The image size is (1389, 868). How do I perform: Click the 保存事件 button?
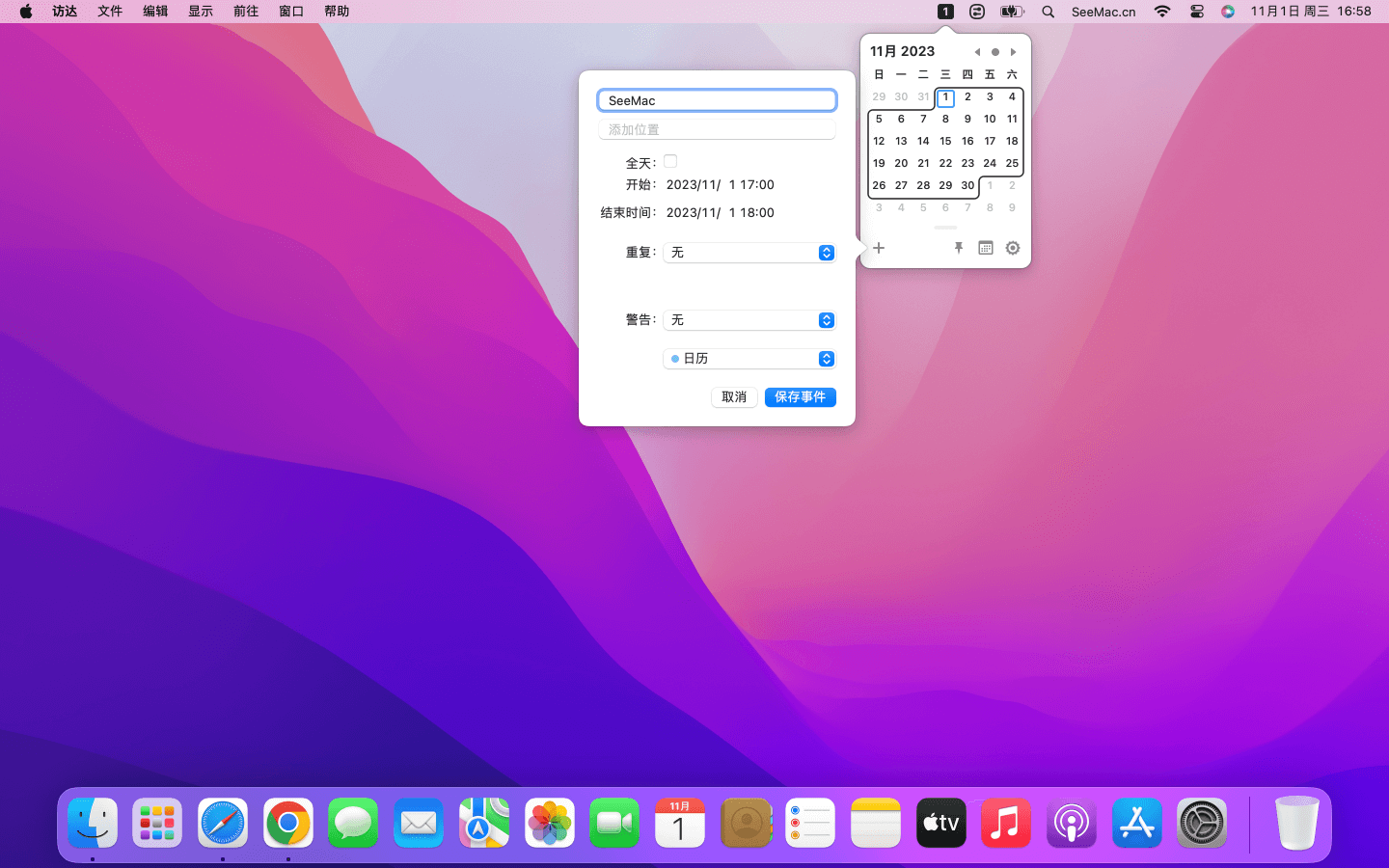point(800,397)
